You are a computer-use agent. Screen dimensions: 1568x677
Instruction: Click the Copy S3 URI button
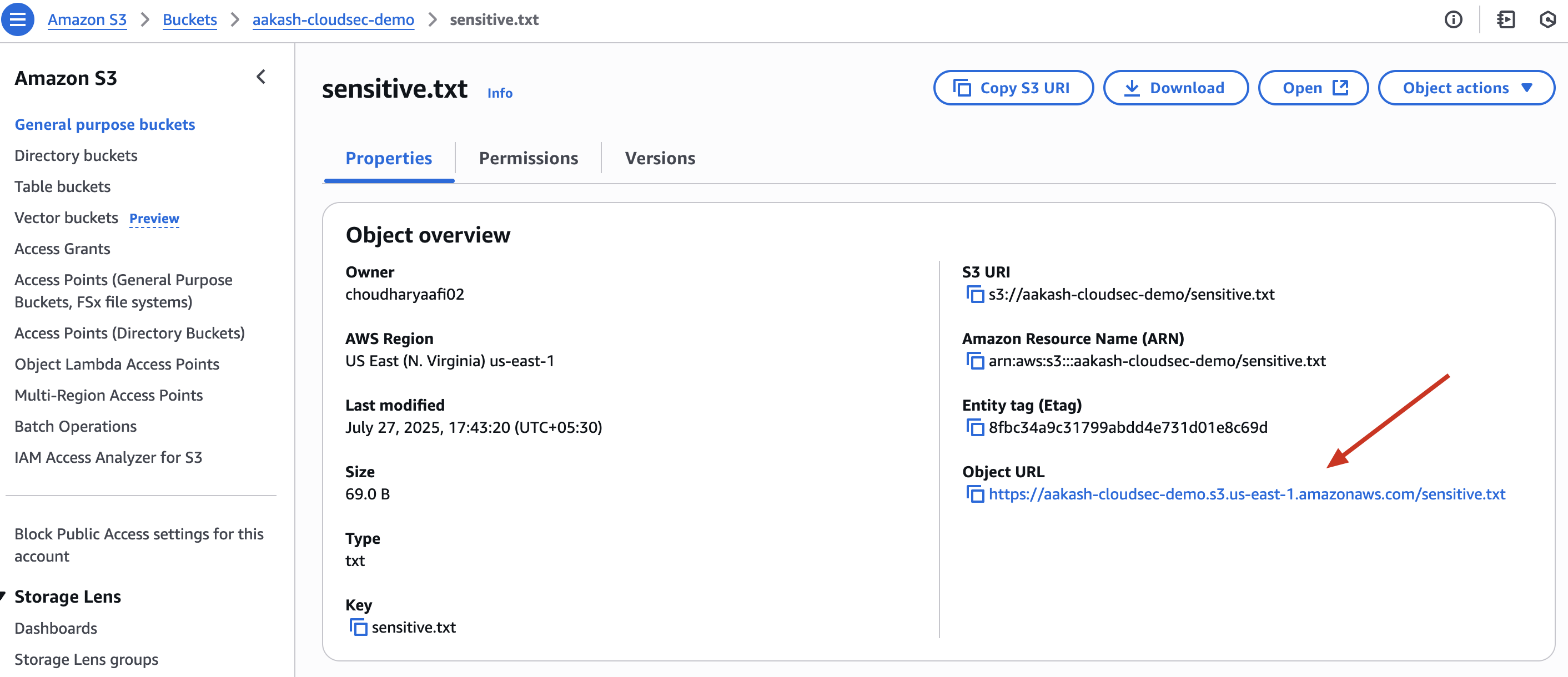point(1013,88)
